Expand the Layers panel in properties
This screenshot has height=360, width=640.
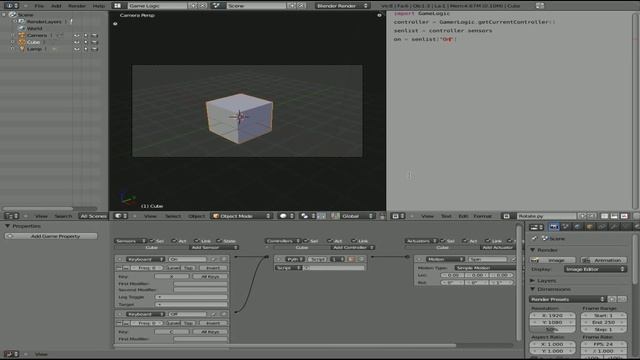point(532,280)
